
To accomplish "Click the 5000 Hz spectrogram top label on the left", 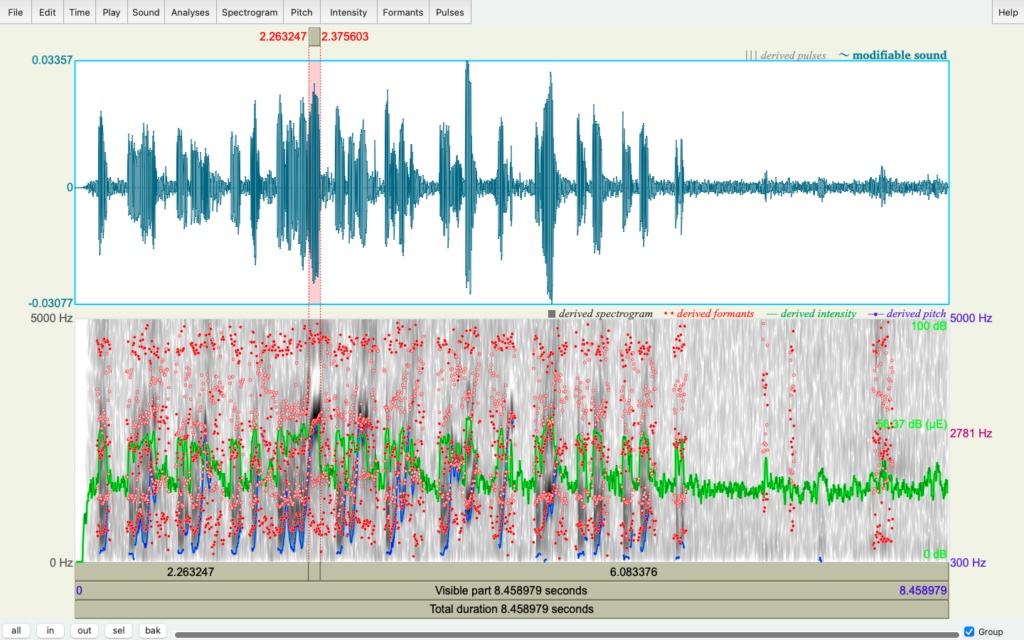I will 52,318.
